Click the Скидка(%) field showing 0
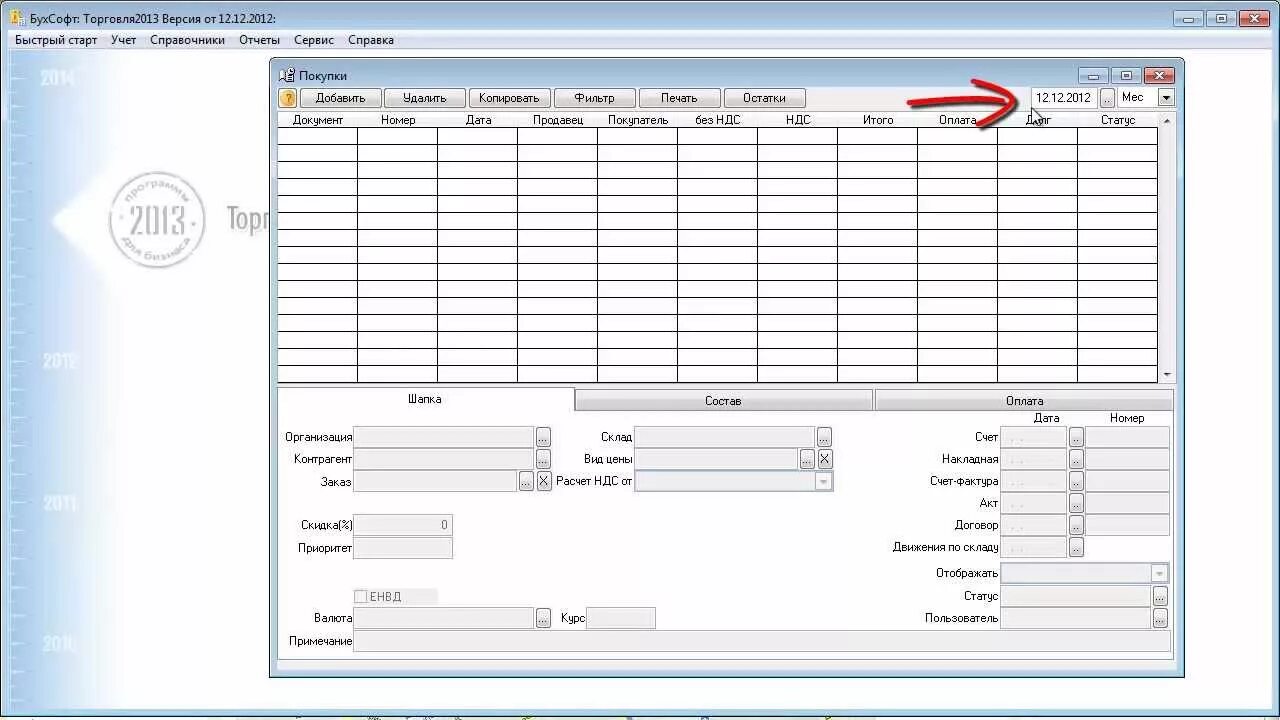The image size is (1280, 720). (403, 525)
